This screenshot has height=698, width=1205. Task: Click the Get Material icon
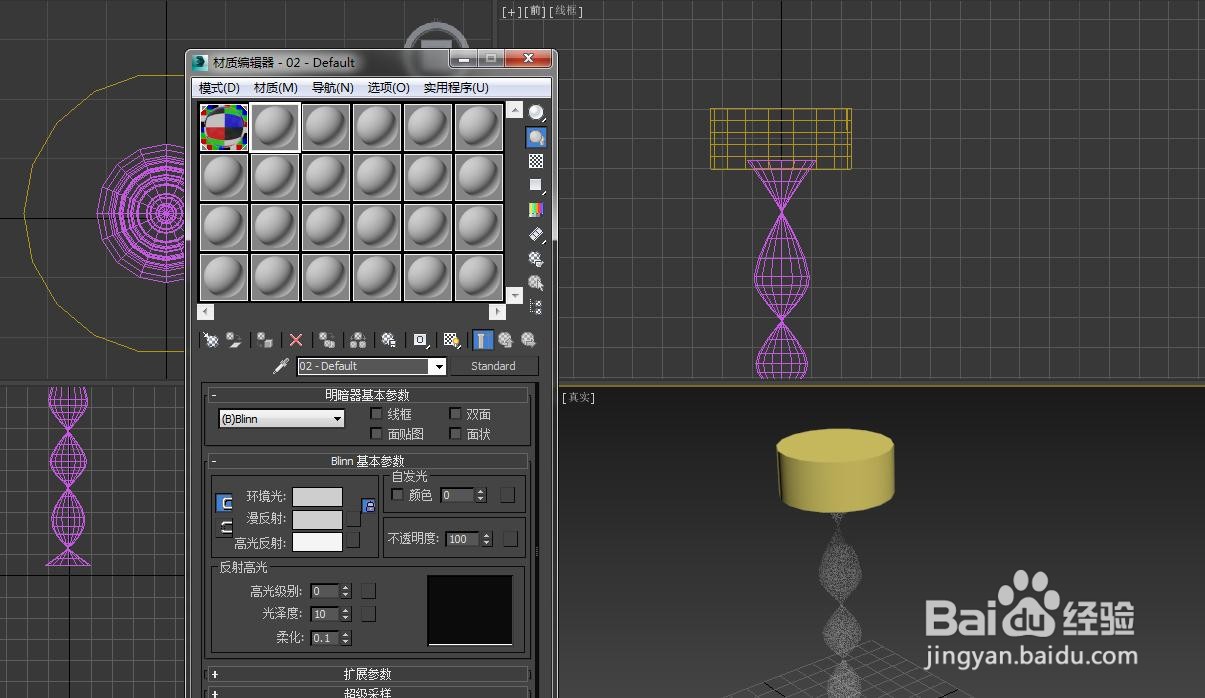(x=211, y=340)
